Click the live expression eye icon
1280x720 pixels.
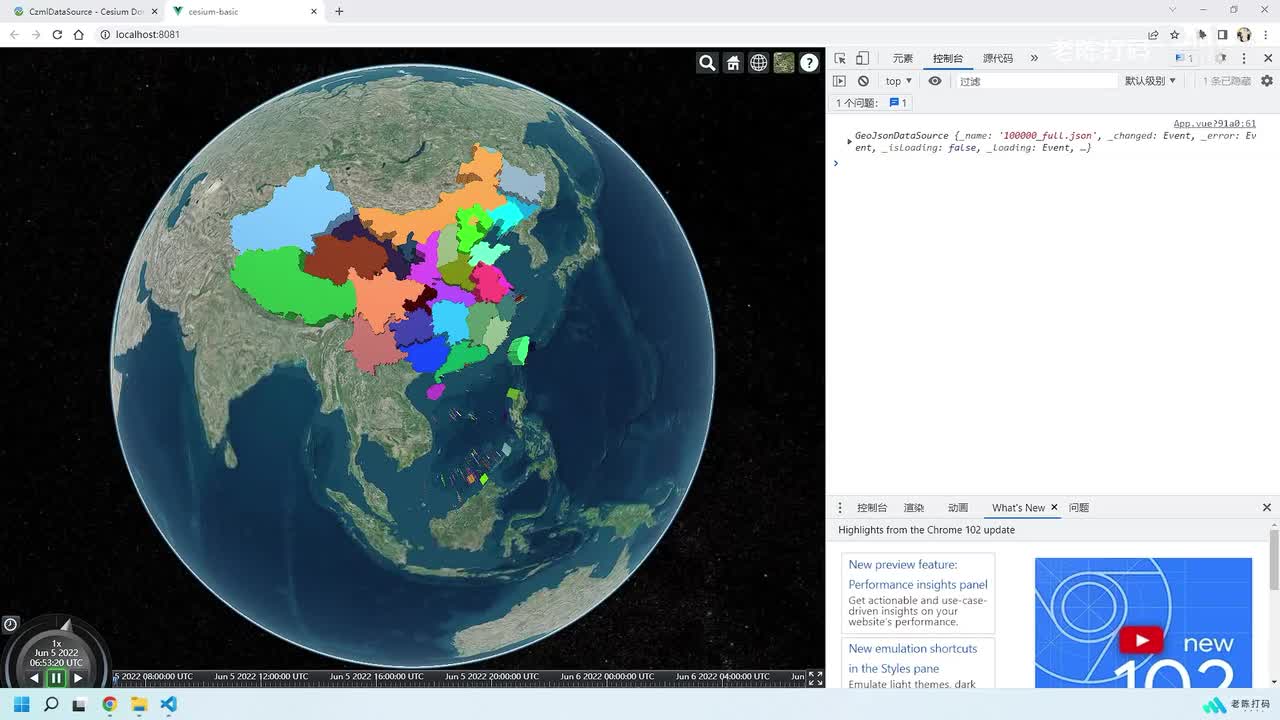pyautogui.click(x=935, y=81)
